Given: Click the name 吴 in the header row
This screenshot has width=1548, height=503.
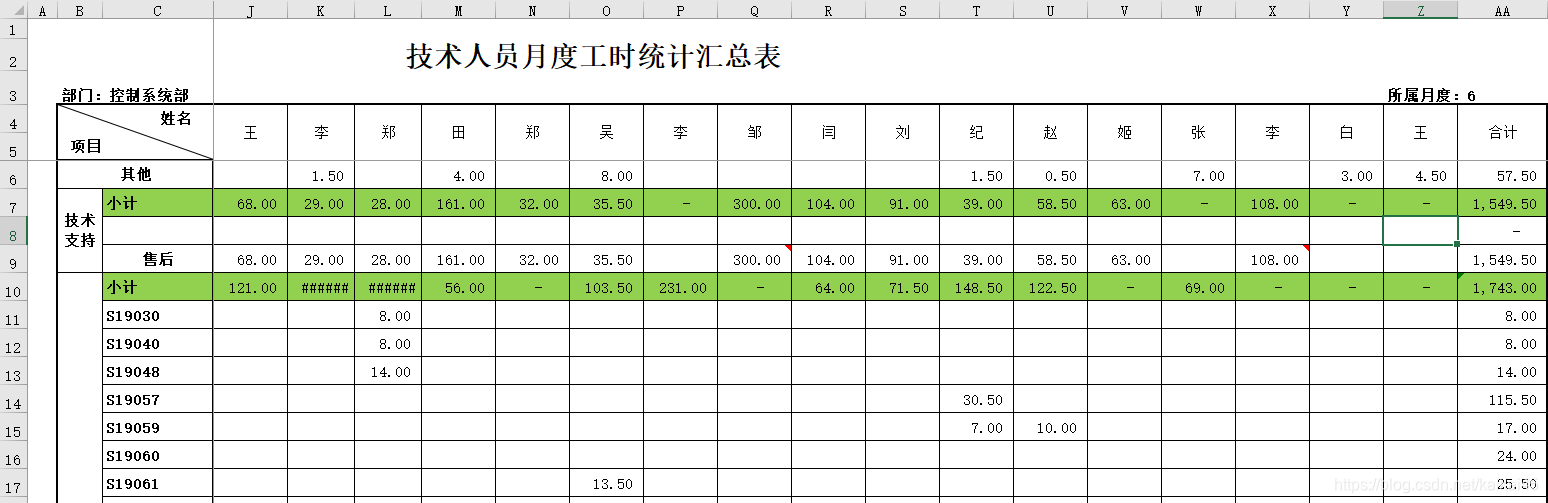Looking at the screenshot, I should 606,132.
